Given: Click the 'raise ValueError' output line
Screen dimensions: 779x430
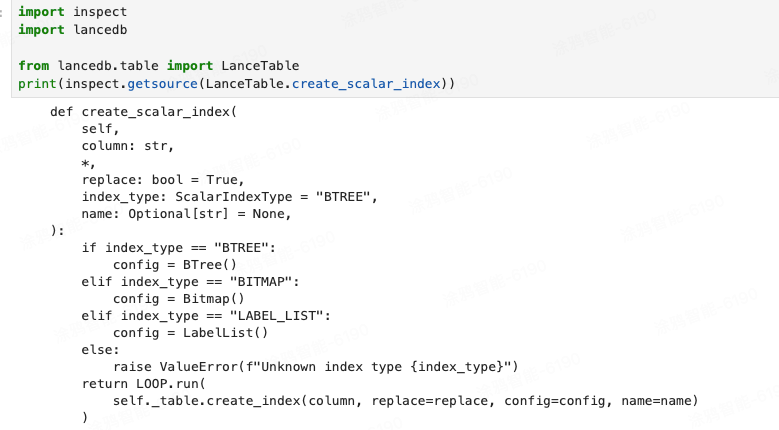Looking at the screenshot, I should click(x=315, y=367).
